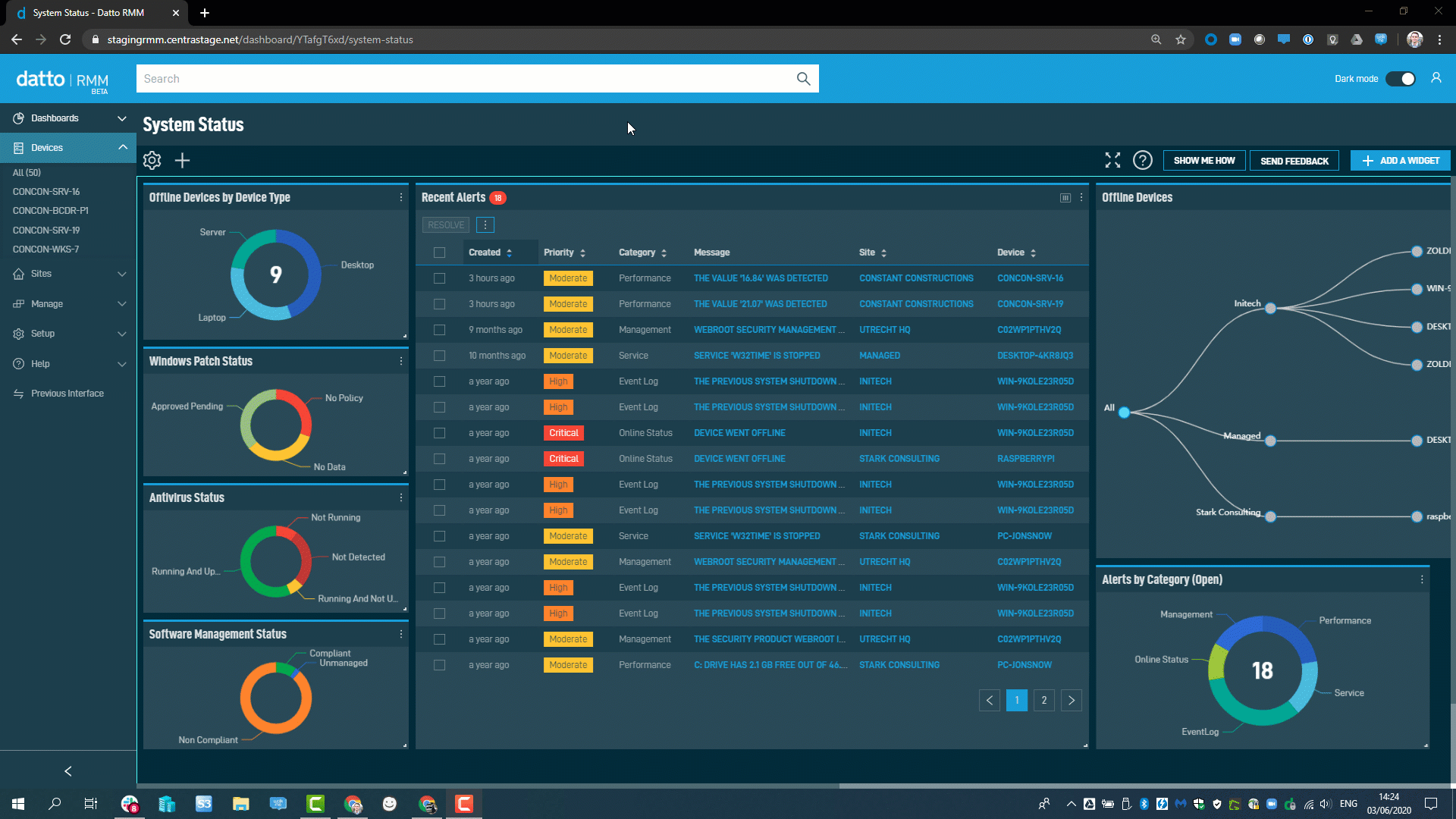
Task: Click the Initech node in Offline Devices graph
Action: point(1270,308)
